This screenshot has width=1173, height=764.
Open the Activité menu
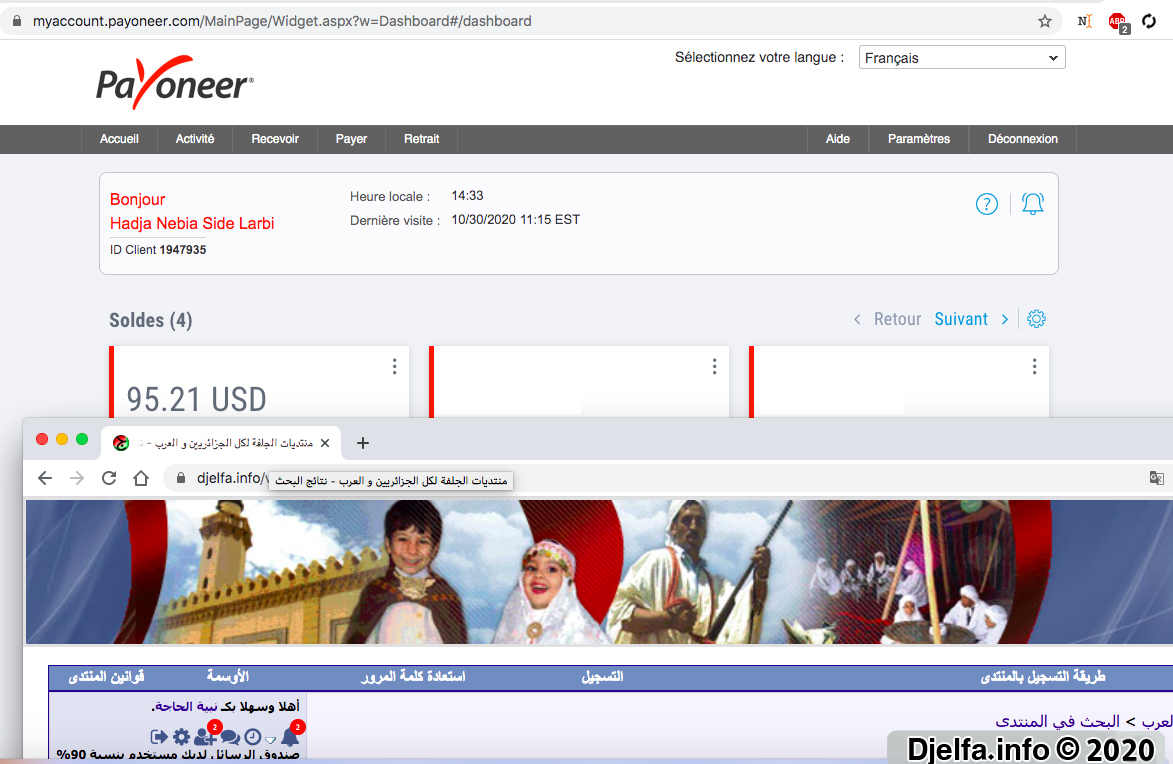[195, 139]
